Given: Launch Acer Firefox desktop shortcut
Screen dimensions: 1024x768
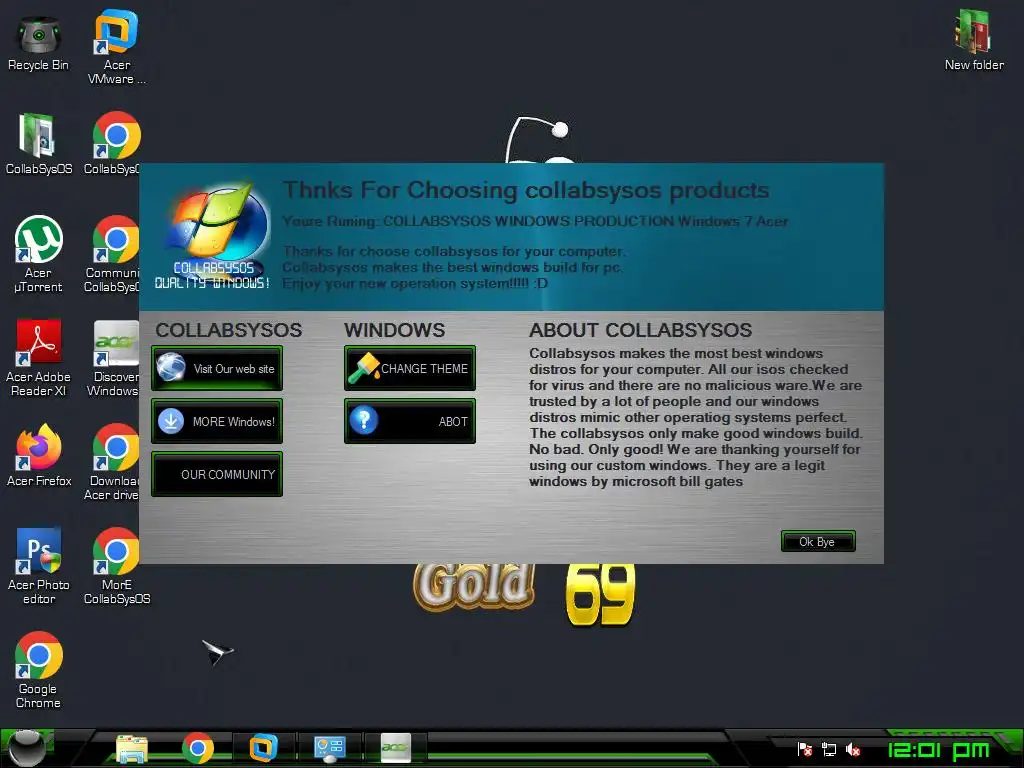Looking at the screenshot, I should coord(39,455).
